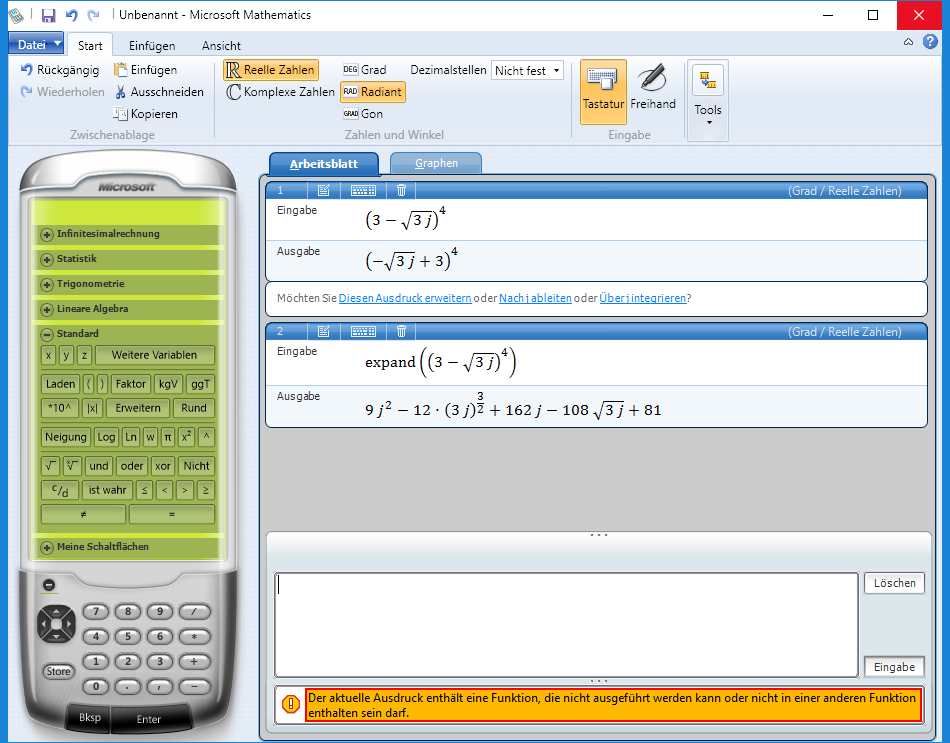Click the Ausschneiden scissors command

(159, 92)
